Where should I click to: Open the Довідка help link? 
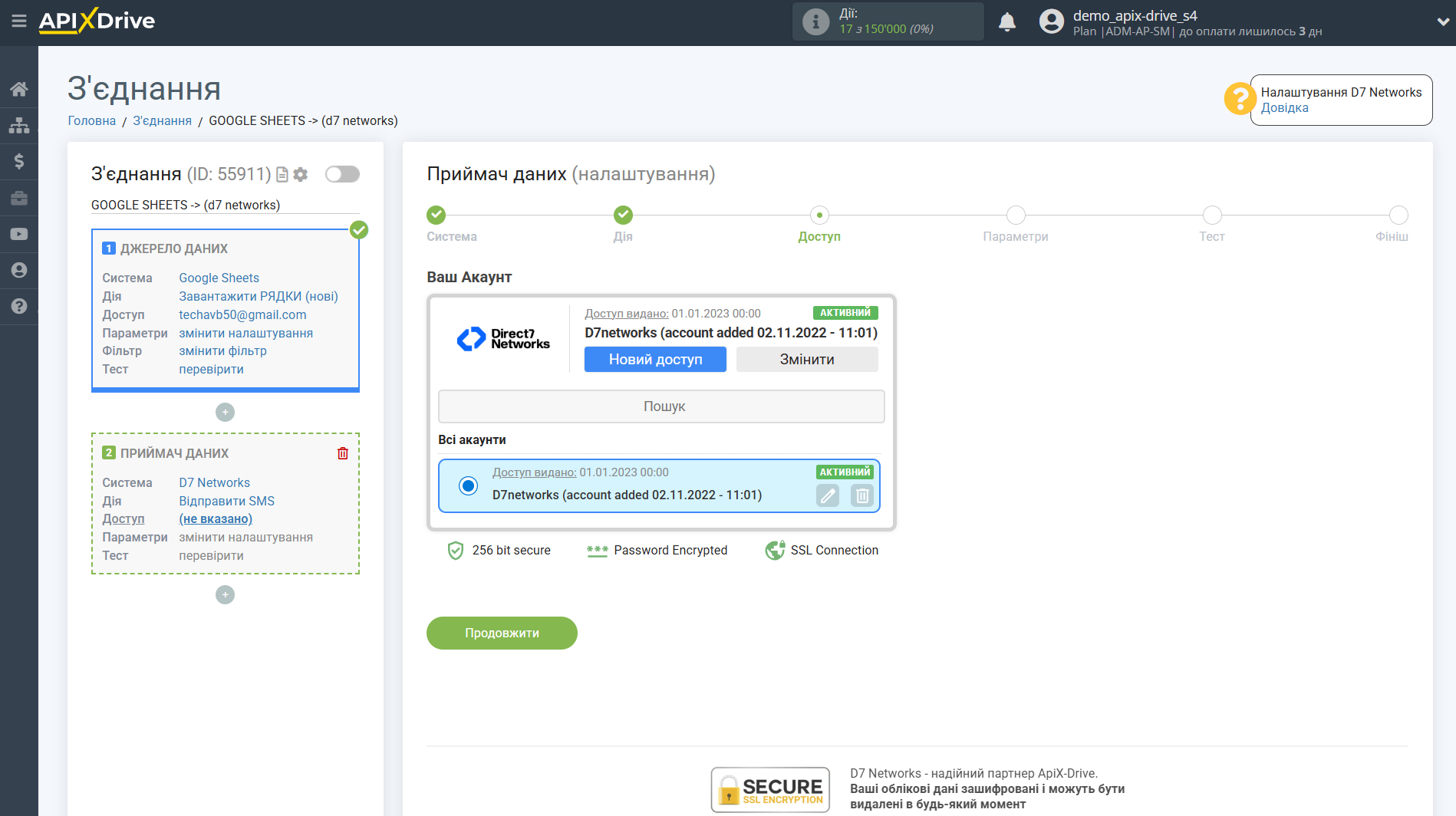tap(1284, 108)
